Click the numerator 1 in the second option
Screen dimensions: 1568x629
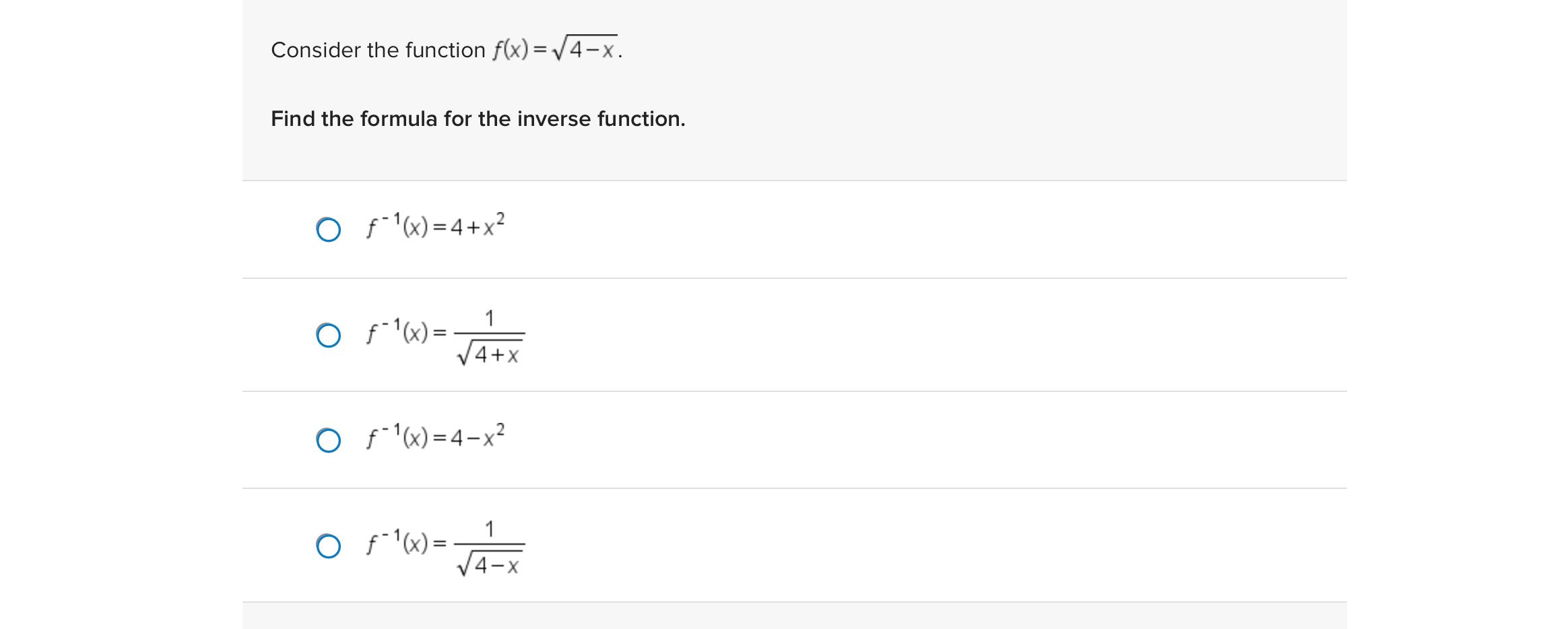coord(490,318)
